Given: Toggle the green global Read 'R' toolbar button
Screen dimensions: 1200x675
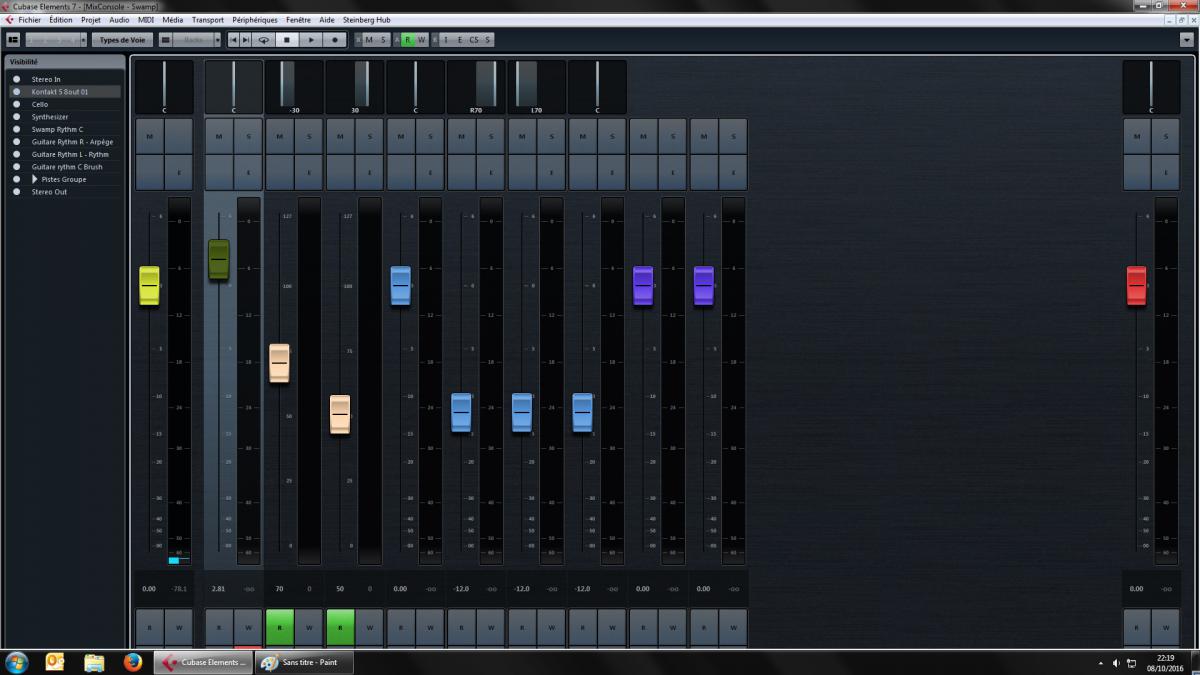Looking at the screenshot, I should click(x=407, y=40).
